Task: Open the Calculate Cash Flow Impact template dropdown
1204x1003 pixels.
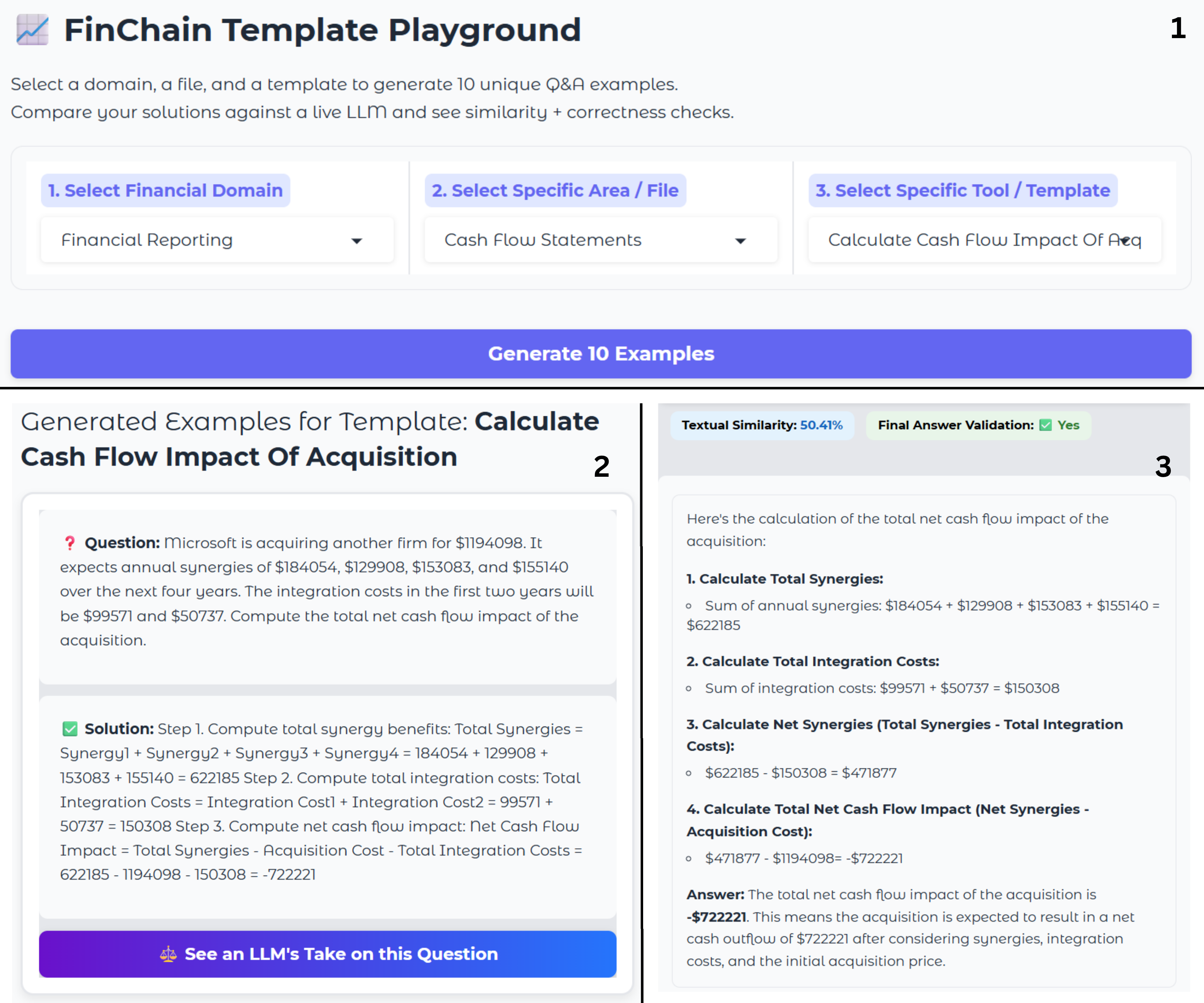Action: [x=984, y=240]
